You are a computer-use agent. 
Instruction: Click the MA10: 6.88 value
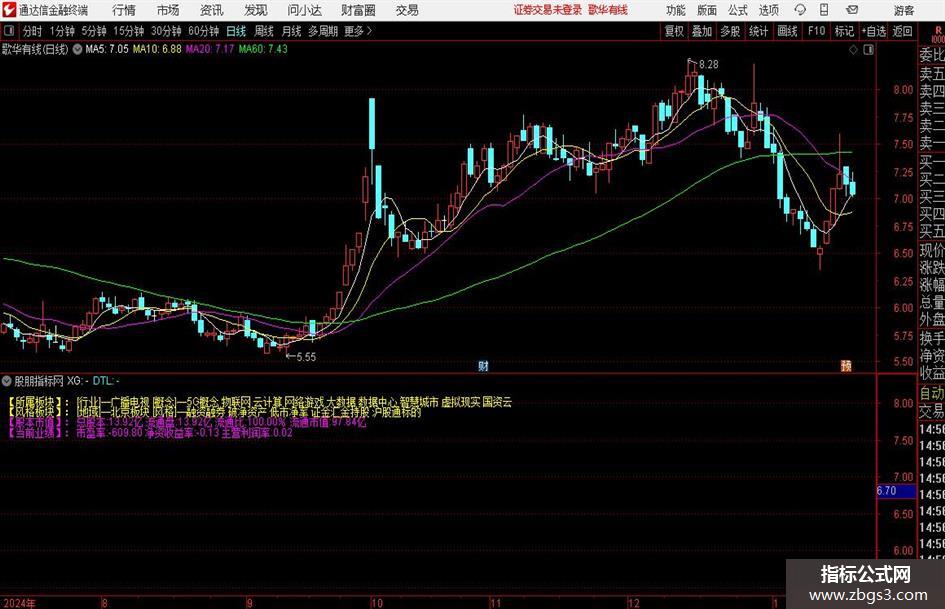click(x=157, y=49)
